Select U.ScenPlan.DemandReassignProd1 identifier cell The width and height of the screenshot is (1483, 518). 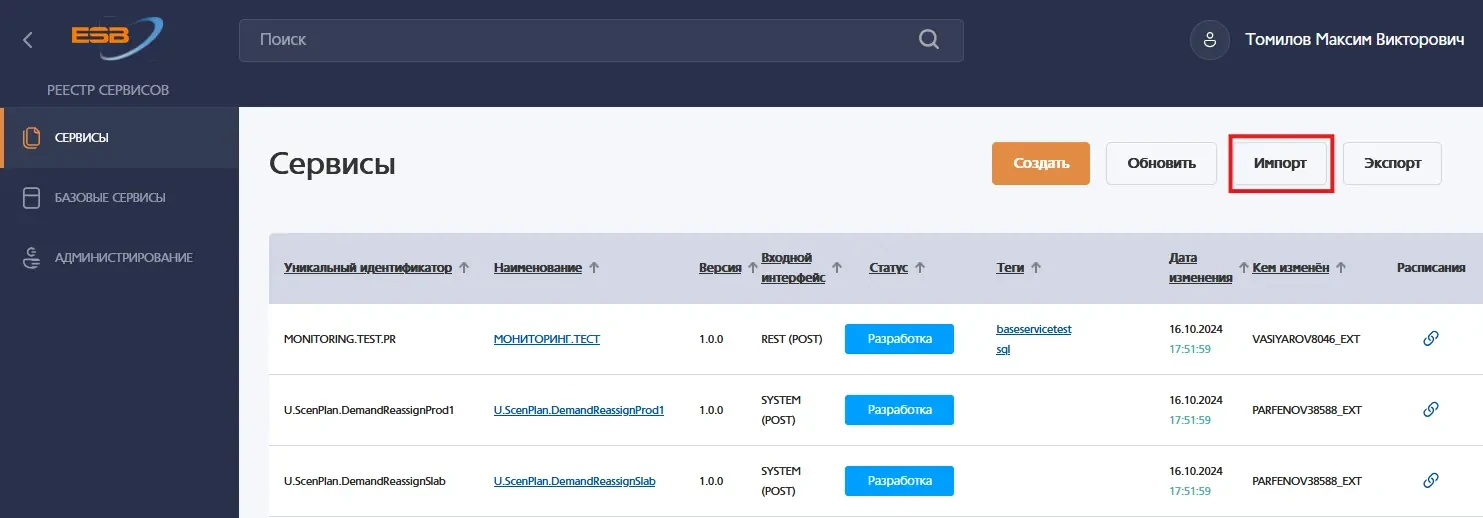pyautogui.click(x=369, y=410)
